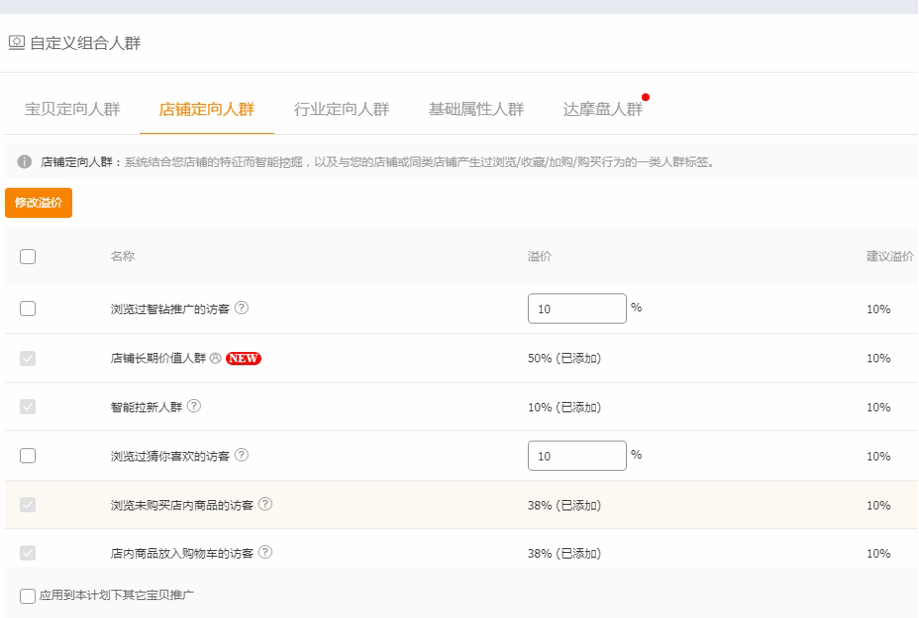Click help icon beside 智能拉新人群
Screen dimensions: 919x618
pyautogui.click(x=194, y=406)
